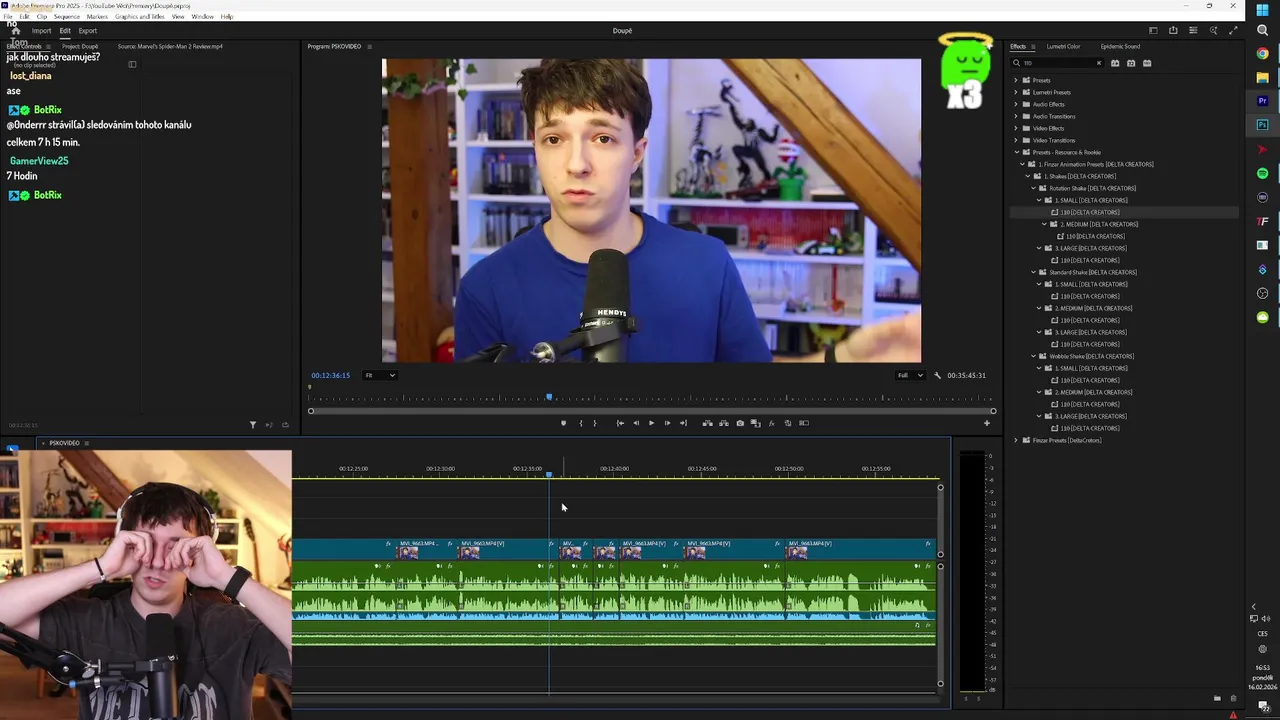Expand the Audio Effects folder

coord(1016,104)
